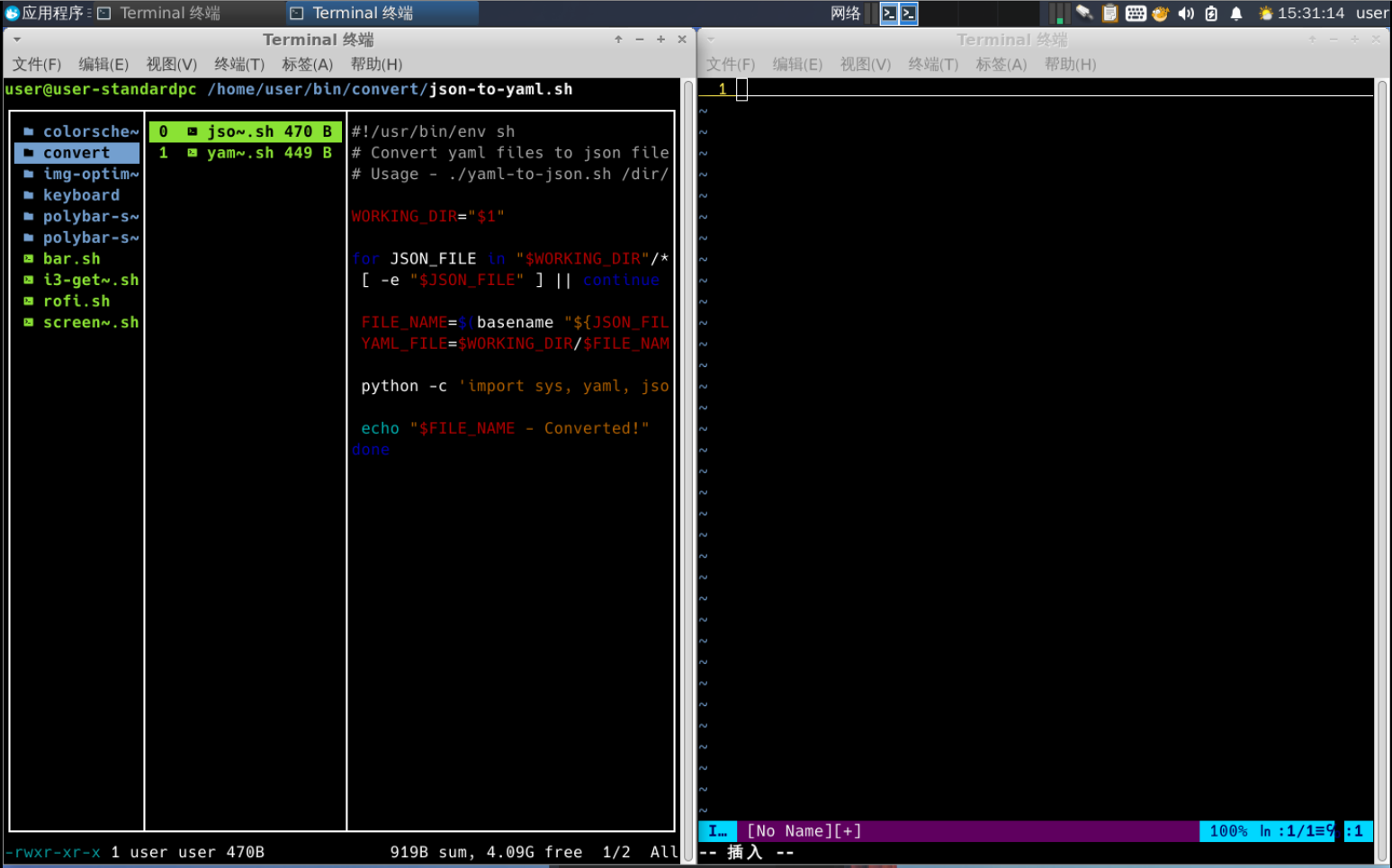The image size is (1392, 868).
Task: Open 标签(A) menu in left terminal
Action: click(307, 64)
